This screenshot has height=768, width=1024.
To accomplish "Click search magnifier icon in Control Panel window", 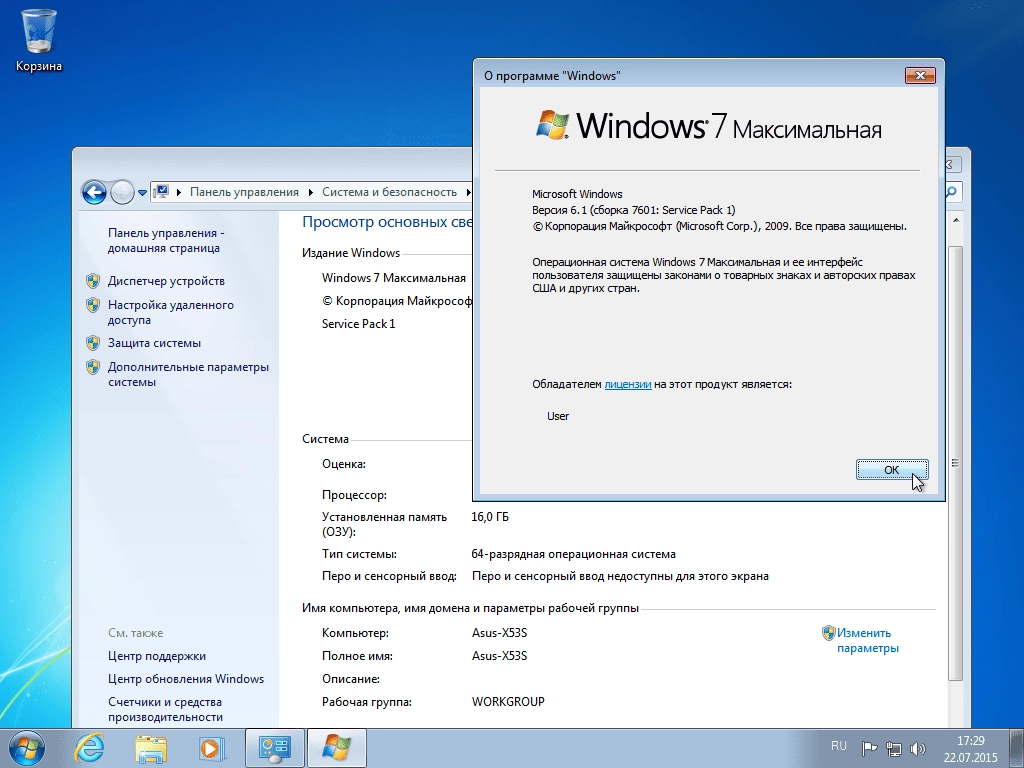I will click(952, 191).
